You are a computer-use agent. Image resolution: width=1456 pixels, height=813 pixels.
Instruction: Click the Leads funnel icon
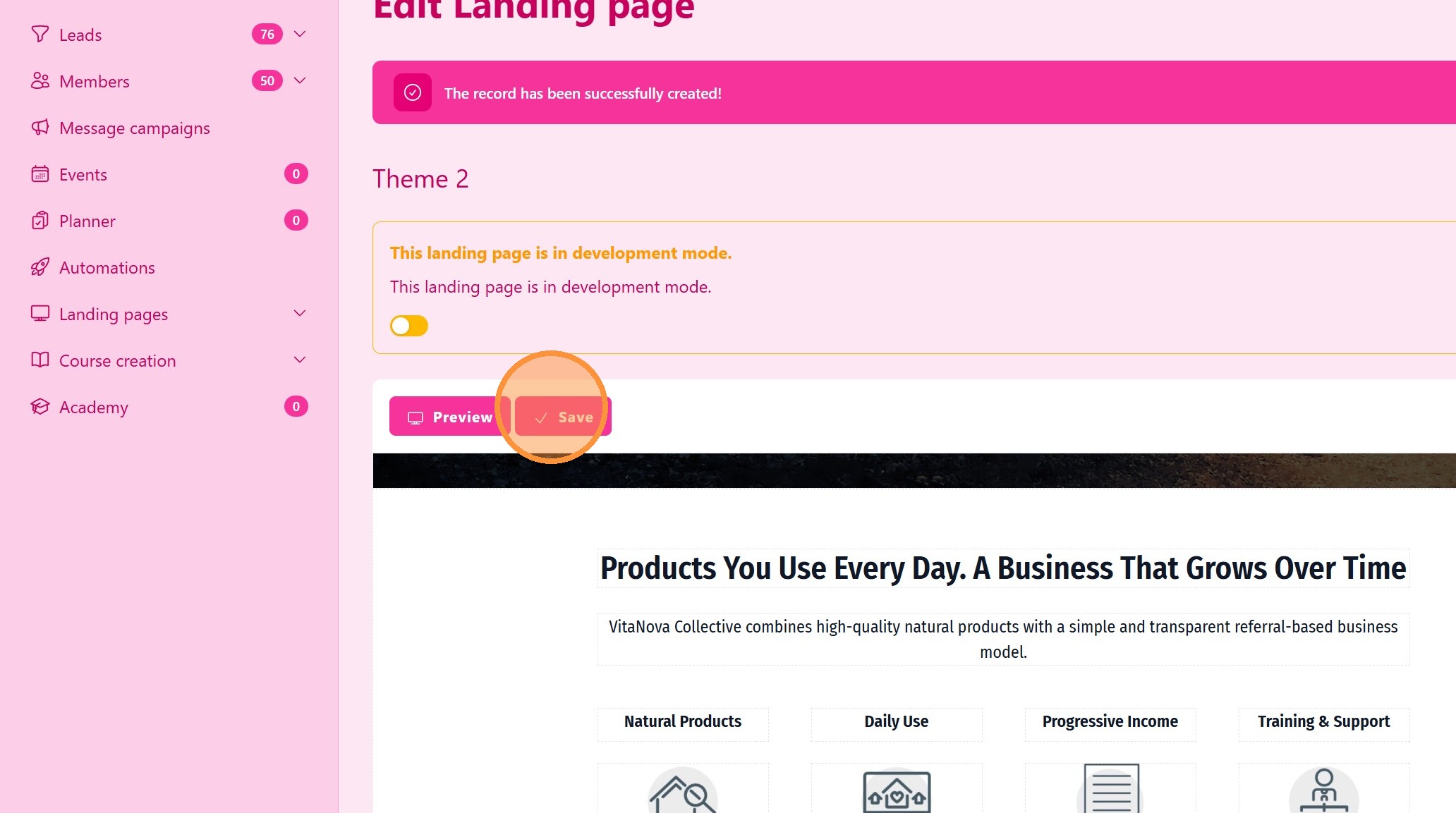tap(40, 34)
